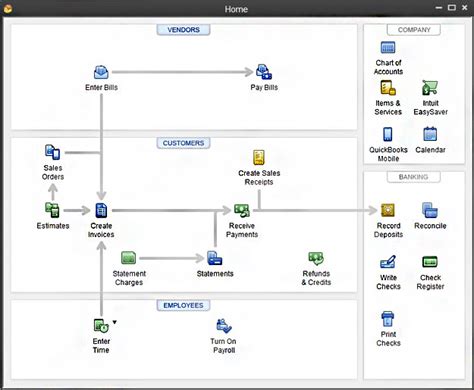Click the "Pay Bills" text label
474x390 pixels.
[x=264, y=87]
